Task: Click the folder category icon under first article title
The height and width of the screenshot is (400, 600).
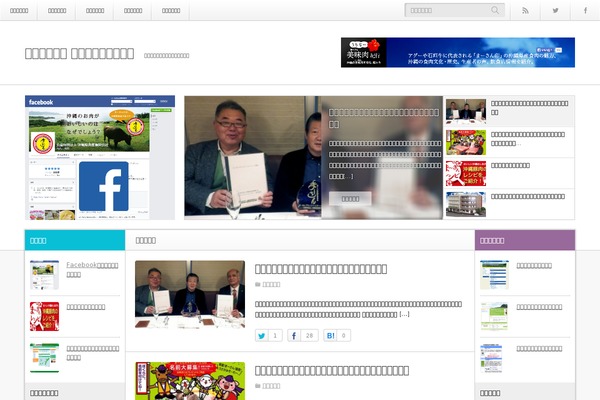Action: (x=258, y=284)
